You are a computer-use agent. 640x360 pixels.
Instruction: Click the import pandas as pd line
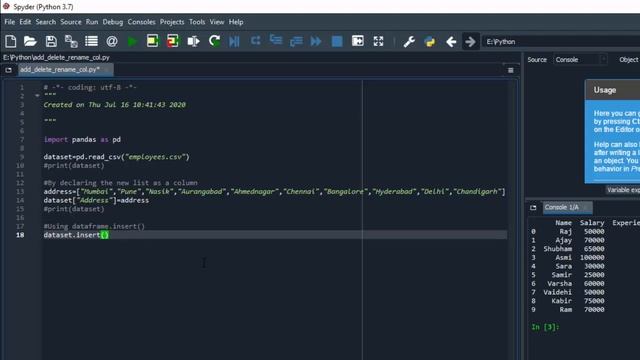pos(82,140)
